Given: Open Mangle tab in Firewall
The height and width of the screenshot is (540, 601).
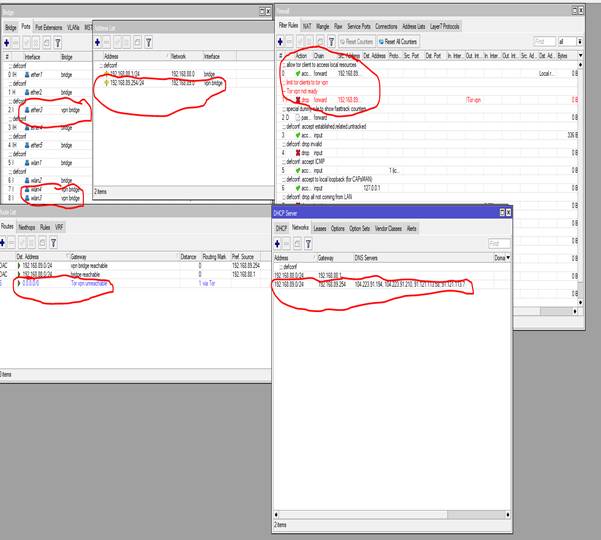Looking at the screenshot, I should point(323,26).
